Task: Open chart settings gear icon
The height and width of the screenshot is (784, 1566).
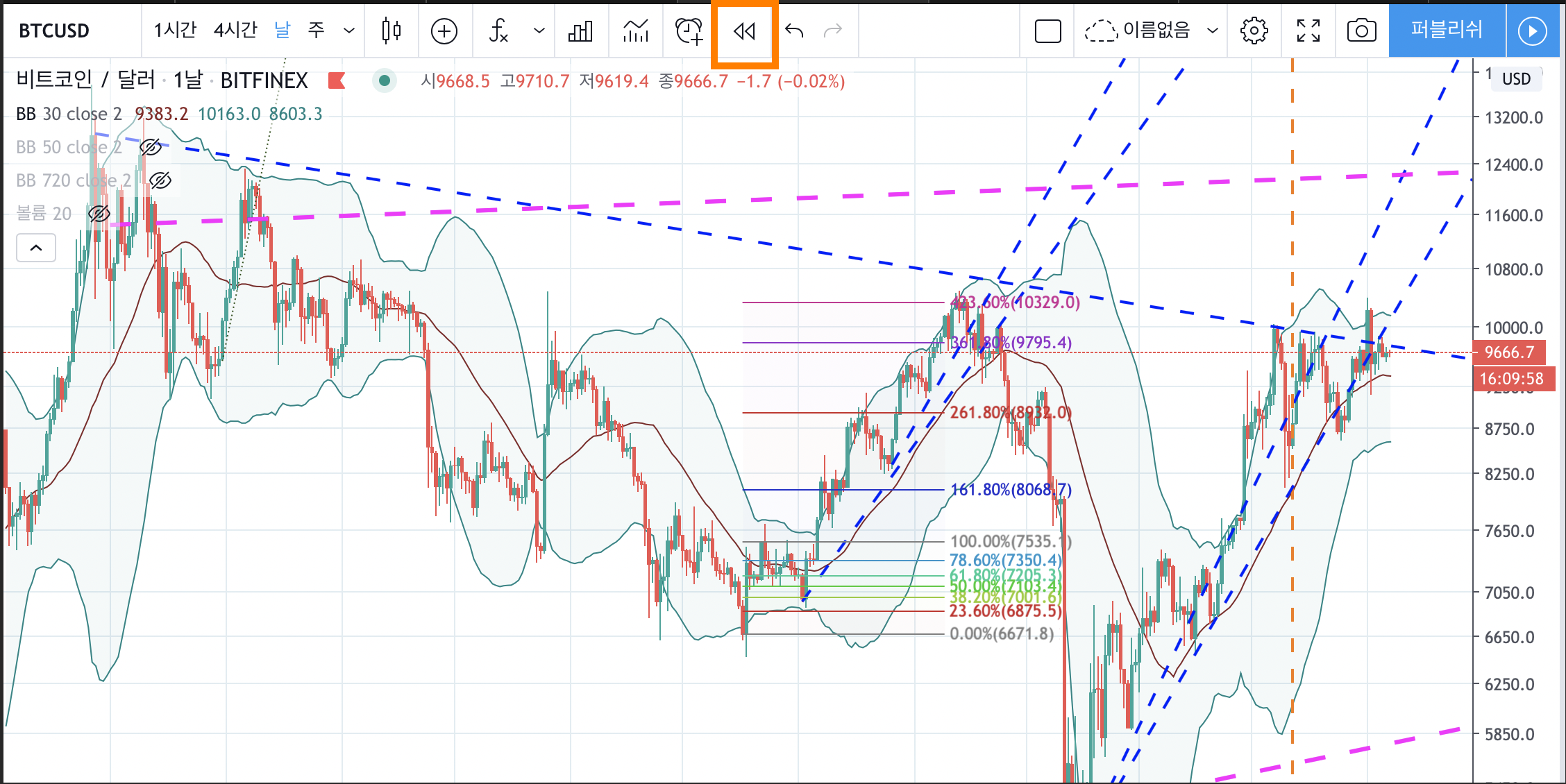Action: click(x=1254, y=31)
